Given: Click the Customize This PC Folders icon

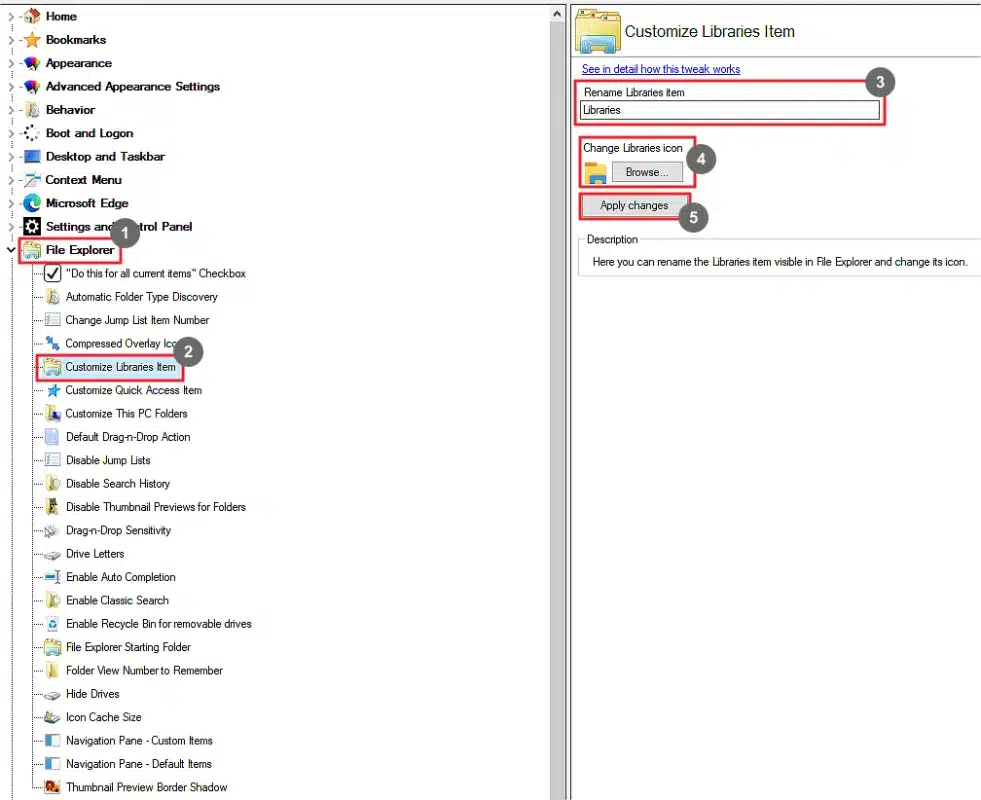Looking at the screenshot, I should point(53,413).
